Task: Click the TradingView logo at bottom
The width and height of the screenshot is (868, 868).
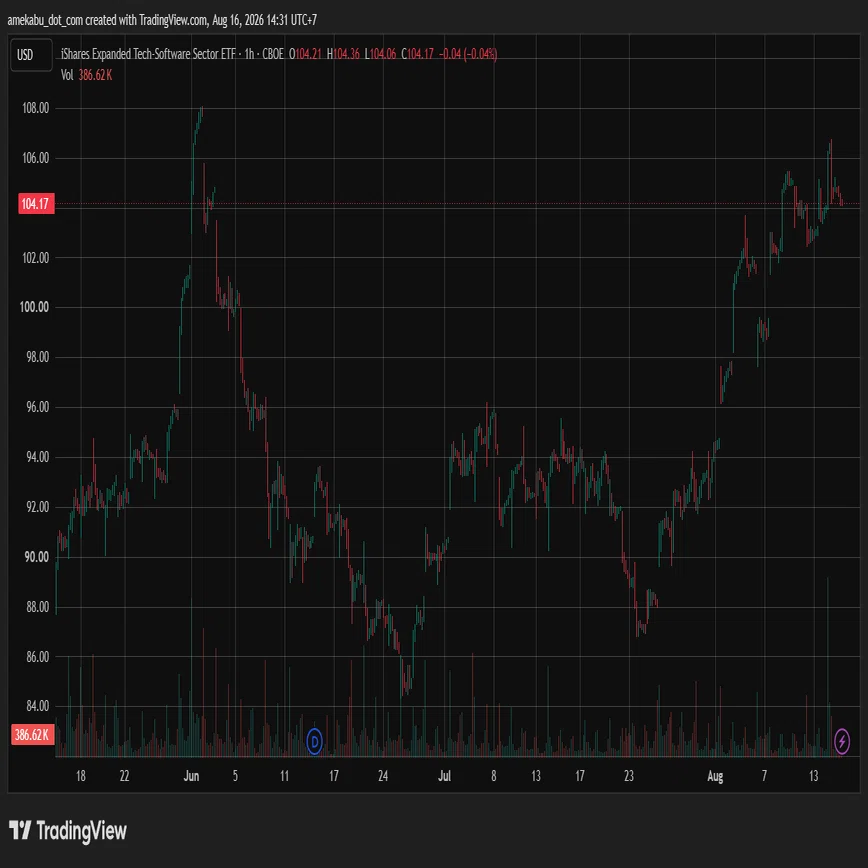Action: (68, 831)
